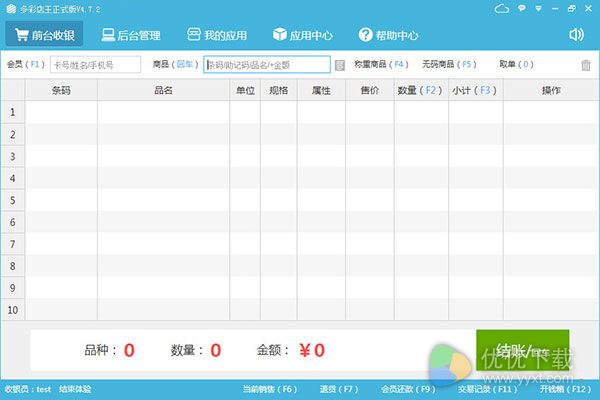Screen dimensions: 600x400
Task: Click the 会员 (F1) label
Action: point(26,64)
